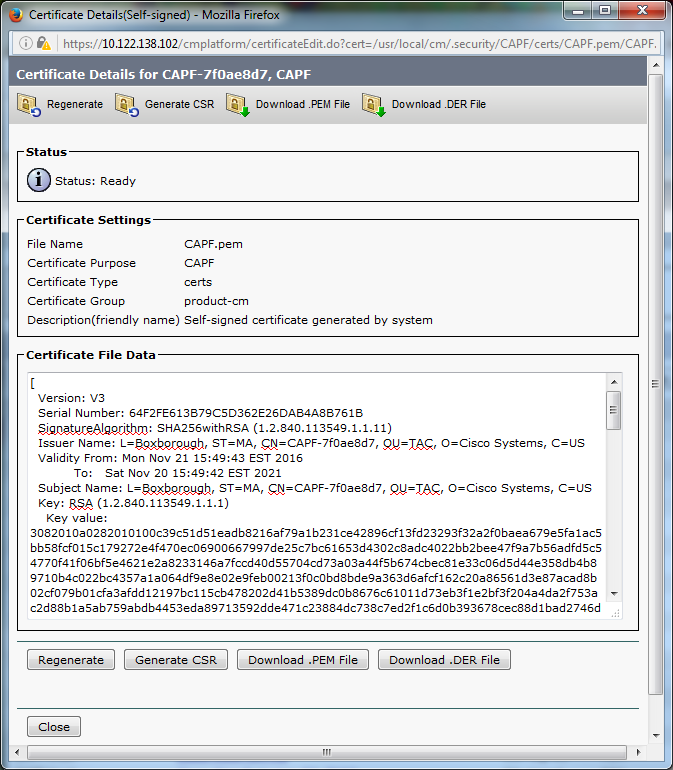
Task: Click the key value line starting '4770f41f'
Action: tap(313, 563)
